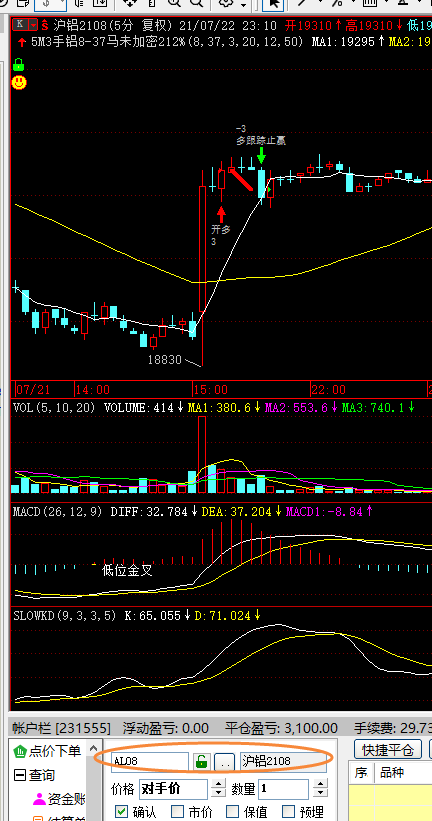Image resolution: width=432 pixels, height=821 pixels.
Task: Enable the 市价 checkbox
Action: (178, 812)
